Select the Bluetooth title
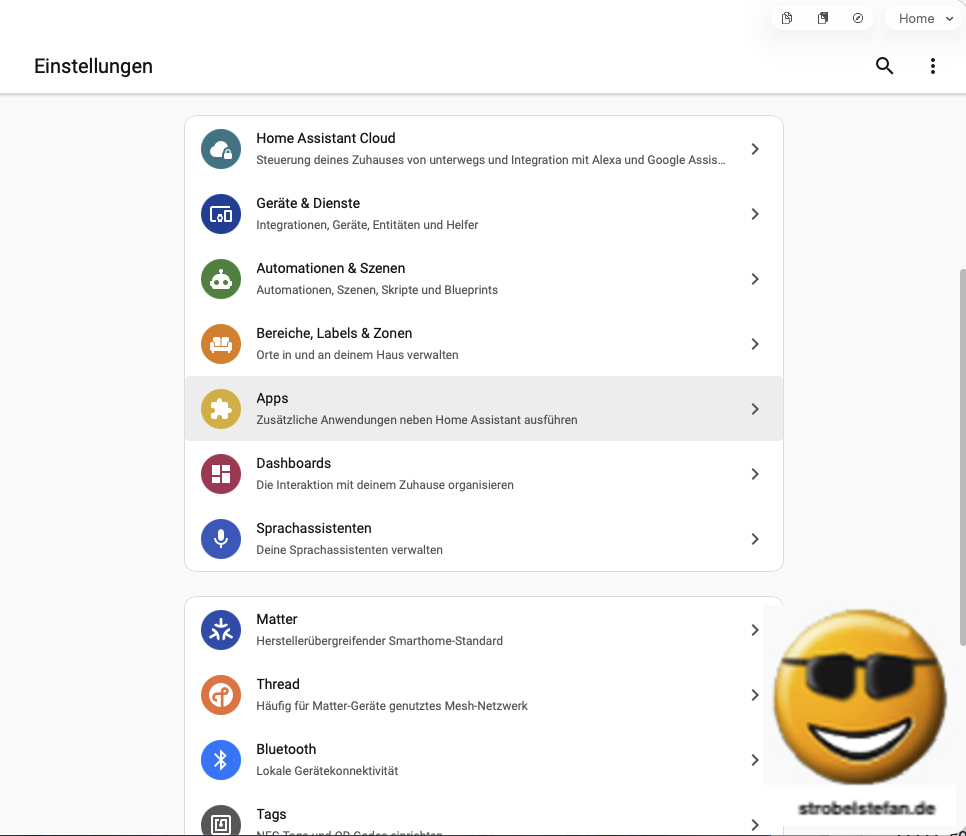Screen dimensions: 966x836 286,749
